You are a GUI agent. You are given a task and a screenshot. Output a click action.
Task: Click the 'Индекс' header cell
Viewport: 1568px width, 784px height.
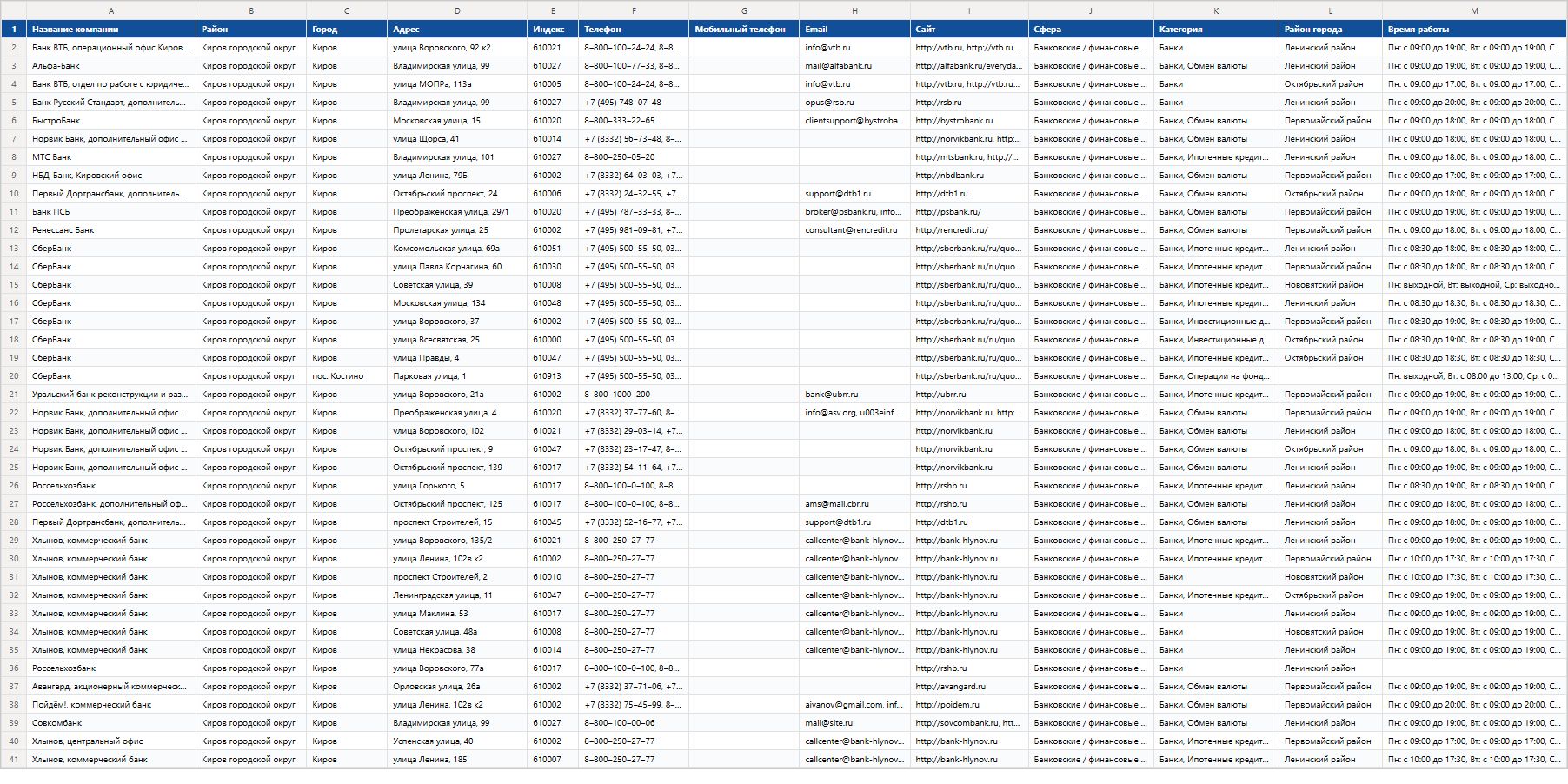pyautogui.click(x=553, y=29)
